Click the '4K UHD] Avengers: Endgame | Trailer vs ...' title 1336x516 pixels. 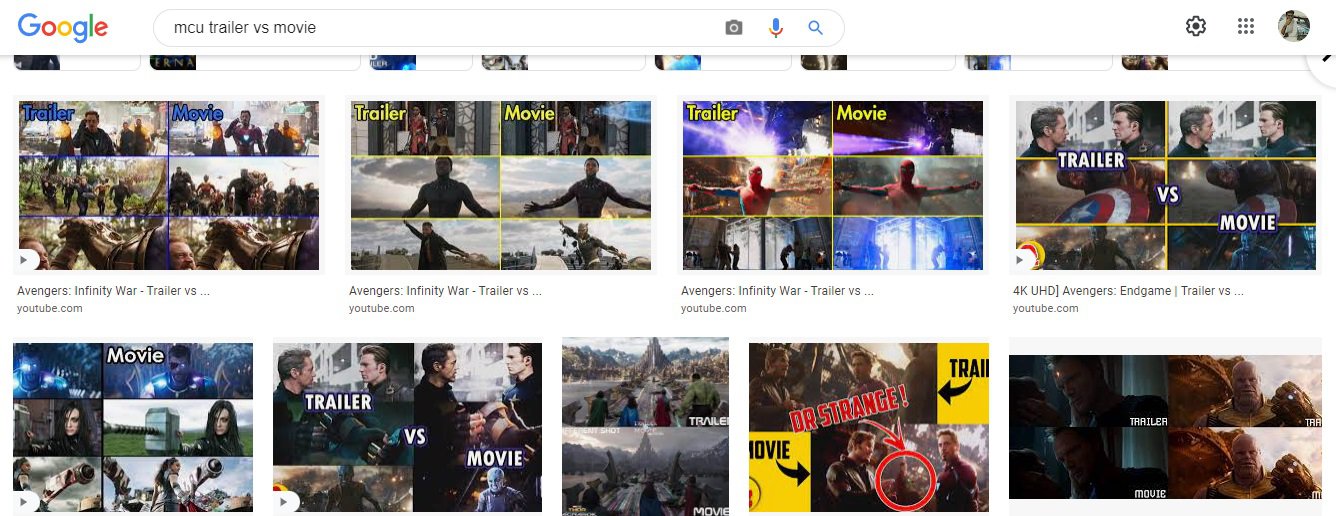click(x=1128, y=291)
